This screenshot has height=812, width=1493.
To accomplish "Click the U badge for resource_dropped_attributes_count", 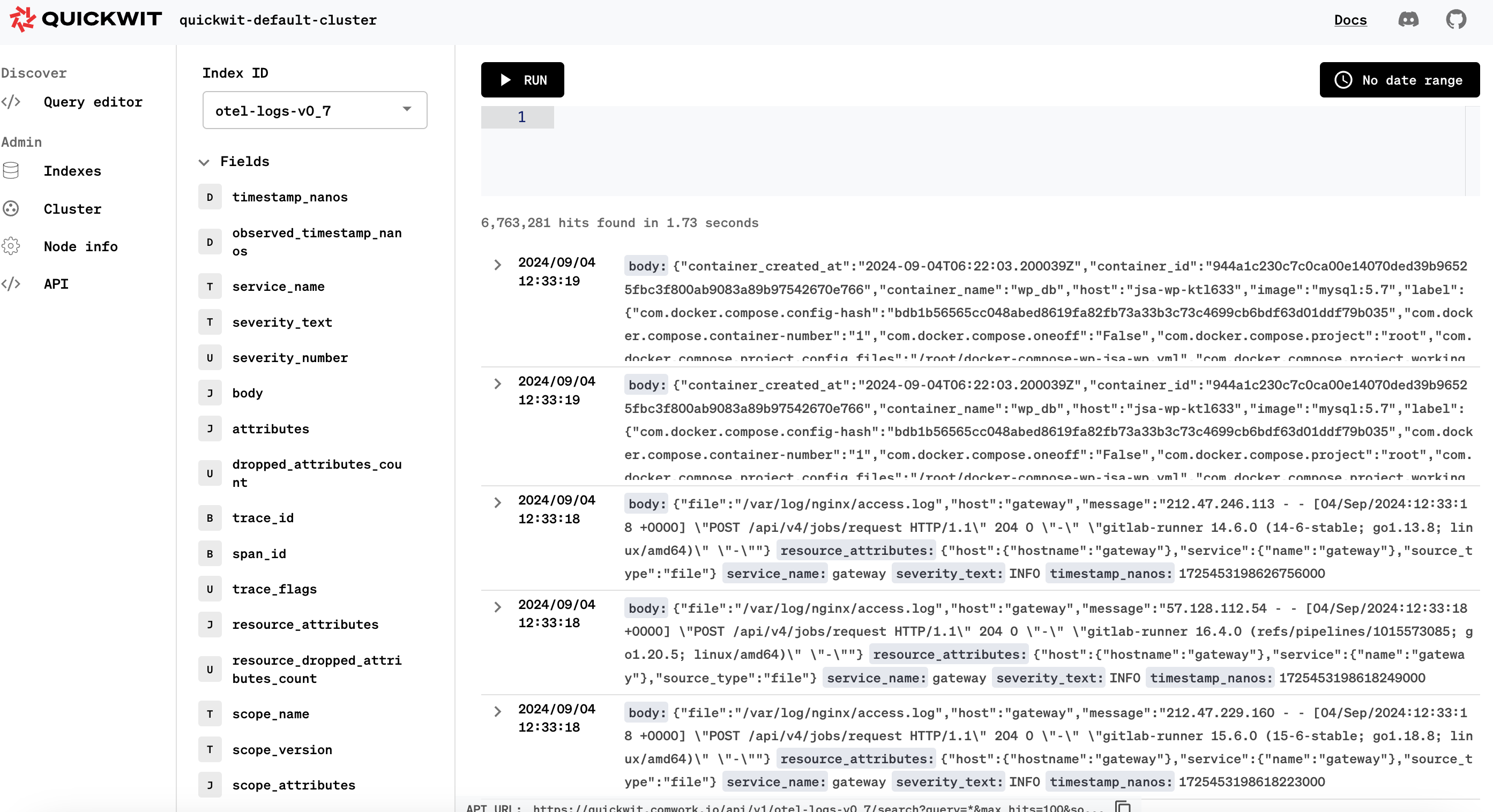I will click(x=210, y=670).
